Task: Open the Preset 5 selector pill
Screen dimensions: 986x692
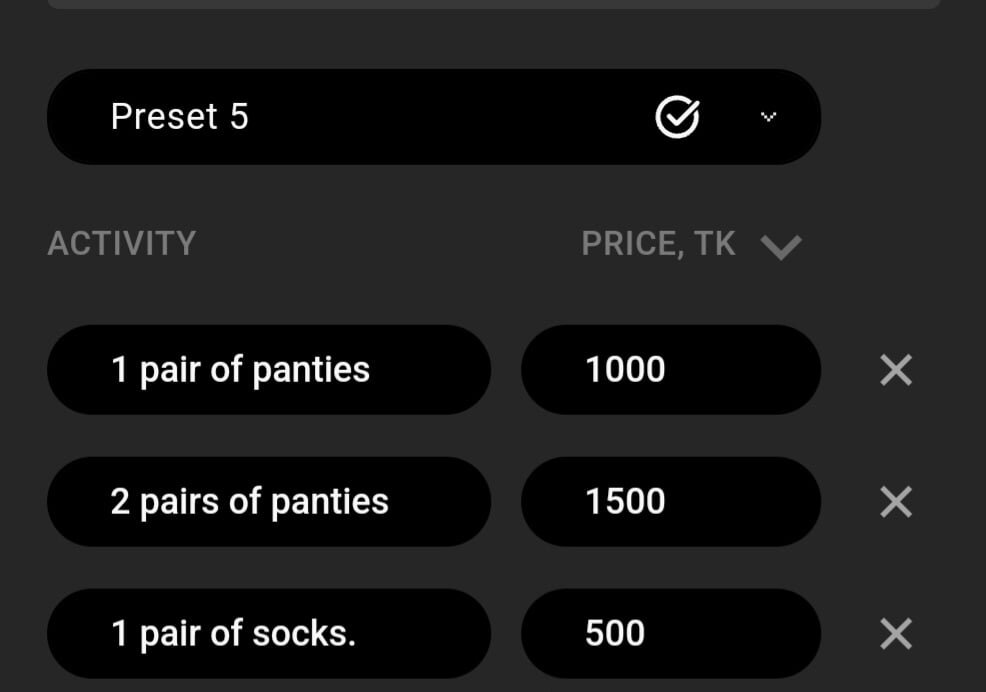Action: (x=400, y=117)
